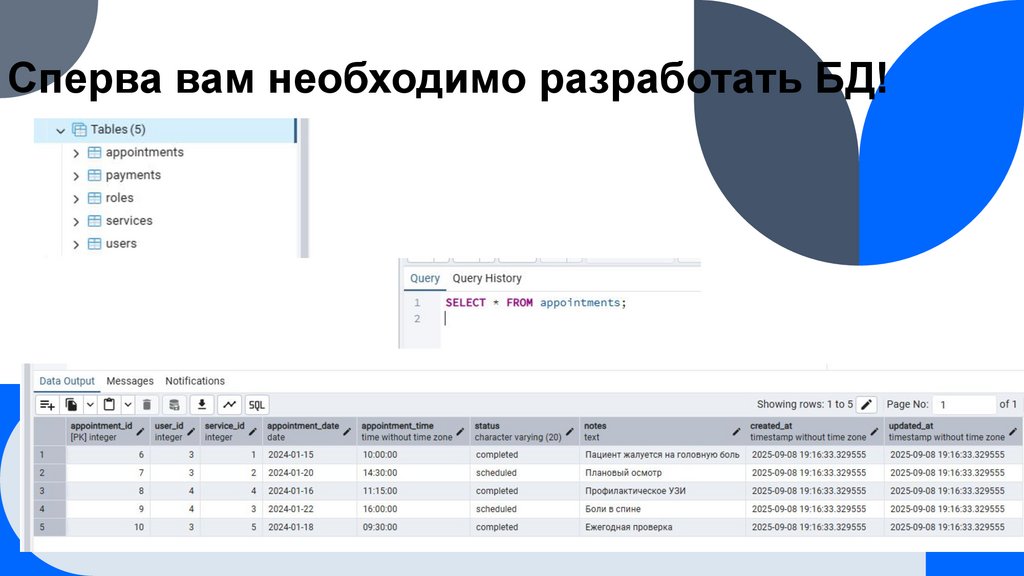Click the SELECT query line in editor

[536, 303]
